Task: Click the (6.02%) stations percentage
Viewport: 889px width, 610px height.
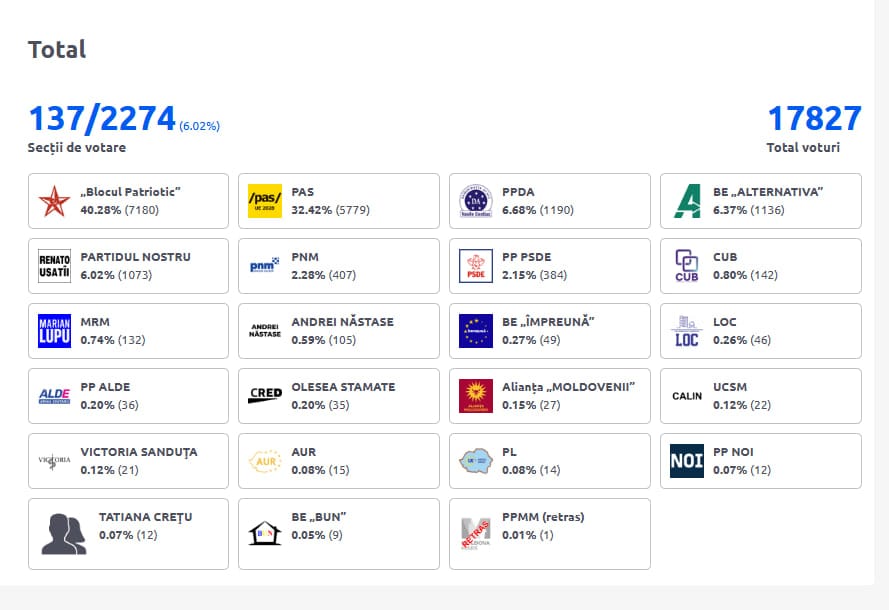Action: 200,126
